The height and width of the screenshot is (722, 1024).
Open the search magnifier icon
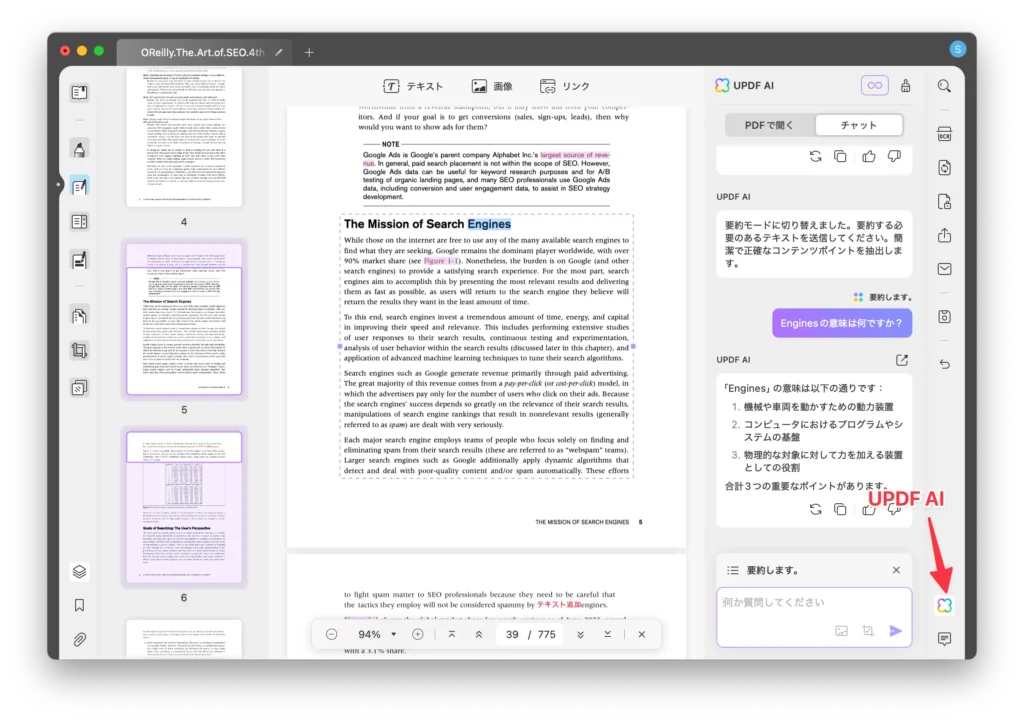coord(944,86)
